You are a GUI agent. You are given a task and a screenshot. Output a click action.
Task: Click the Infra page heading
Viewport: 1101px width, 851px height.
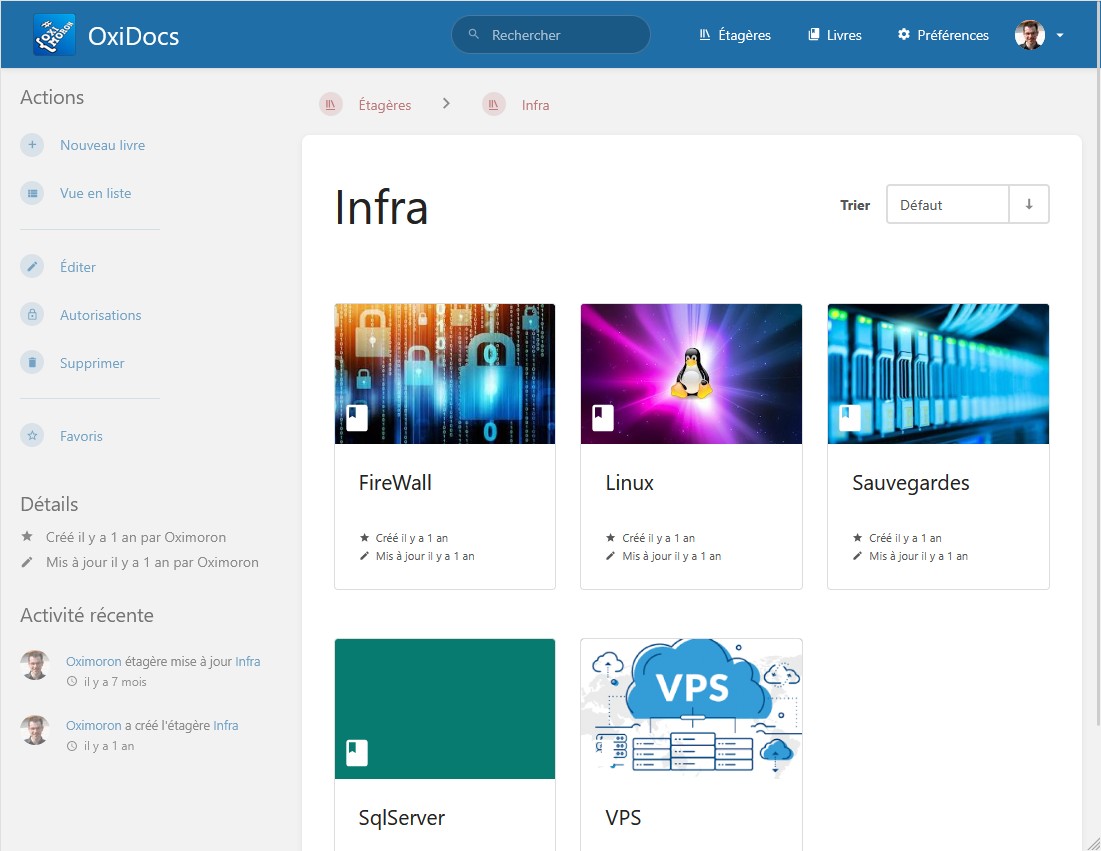pyautogui.click(x=381, y=208)
